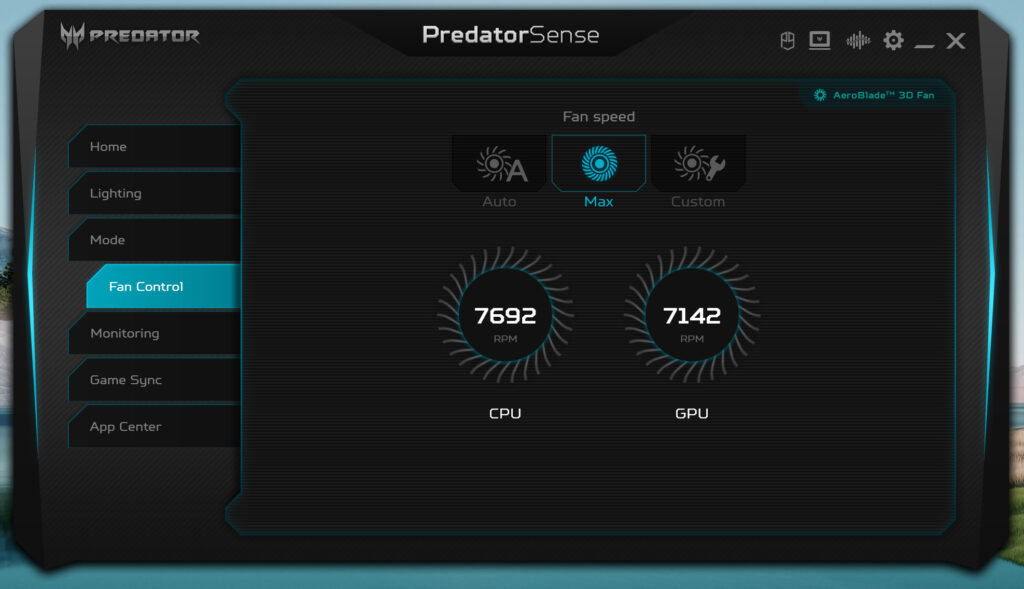Open settings gear in PredatorSense title bar

(893, 40)
